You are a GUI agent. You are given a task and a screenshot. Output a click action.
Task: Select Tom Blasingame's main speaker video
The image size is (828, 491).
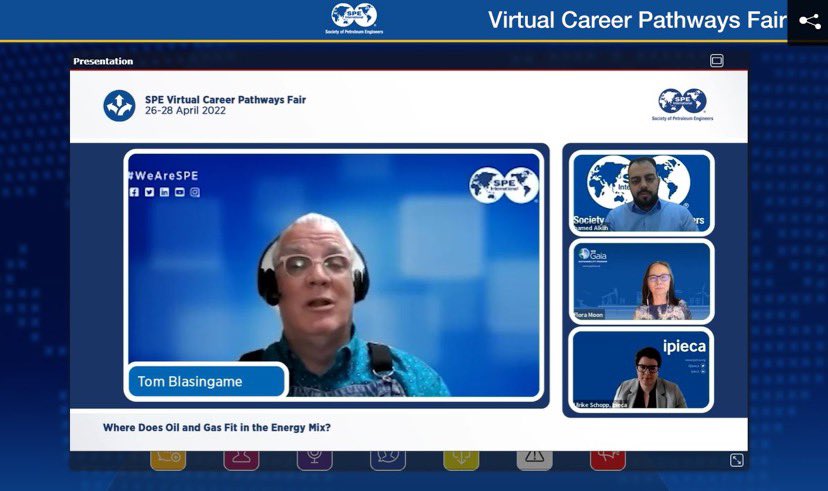click(334, 275)
